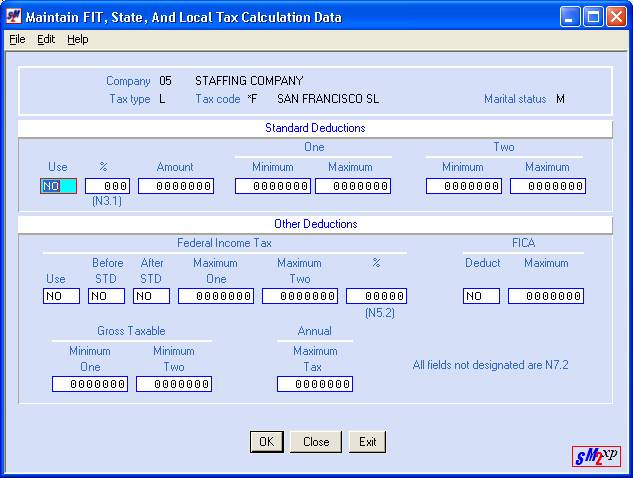Click the STAFFING COMPANY name text
Viewport: 633px width, 478px height.
coord(249,81)
